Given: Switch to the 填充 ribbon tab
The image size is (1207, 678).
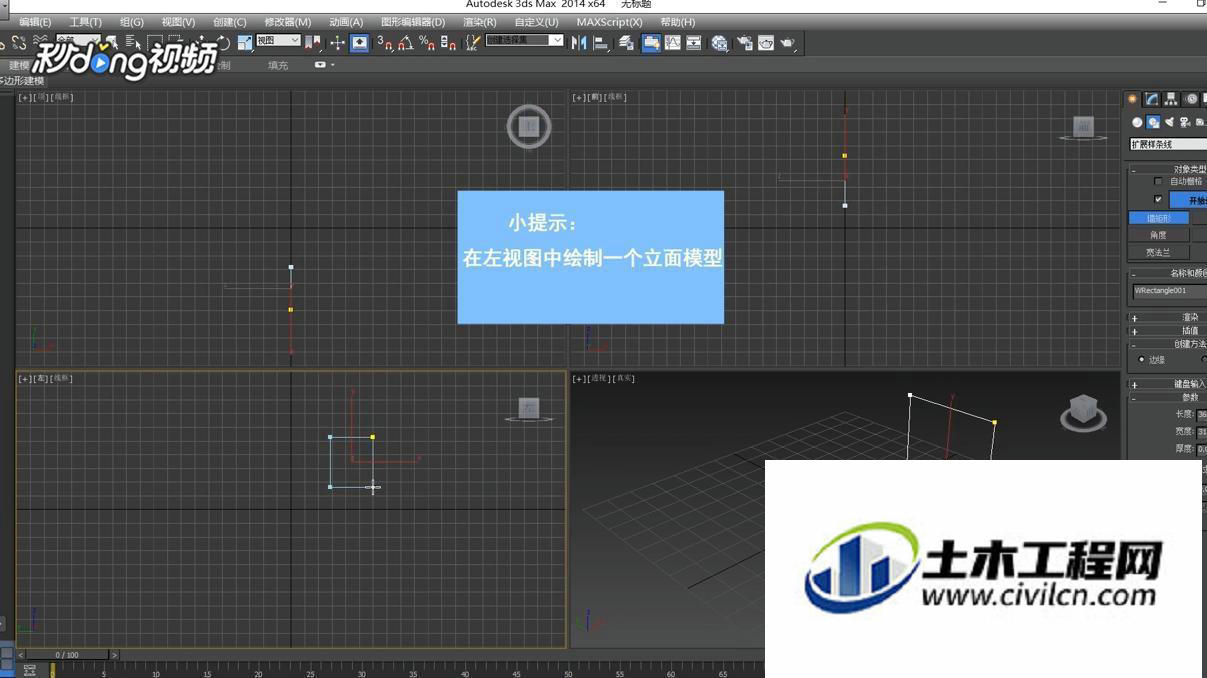Looking at the screenshot, I should [278, 65].
